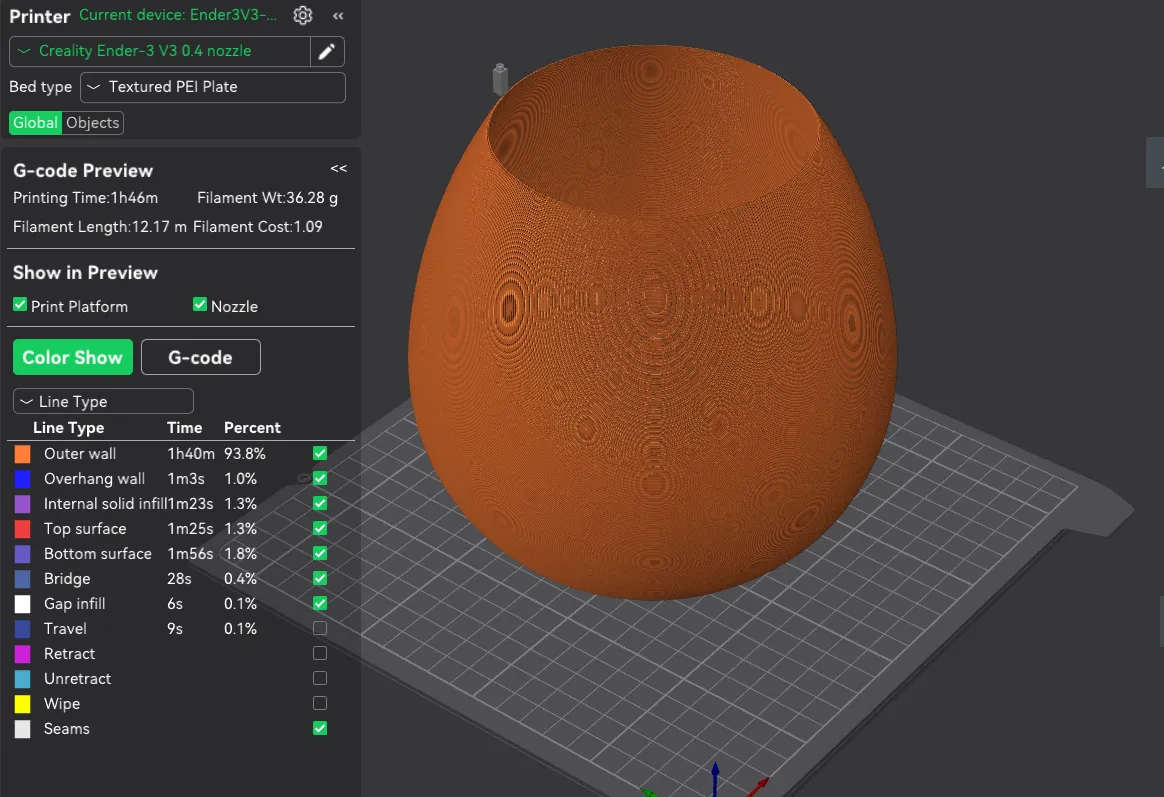
Task: Enable Travel line visibility
Action: click(x=320, y=629)
